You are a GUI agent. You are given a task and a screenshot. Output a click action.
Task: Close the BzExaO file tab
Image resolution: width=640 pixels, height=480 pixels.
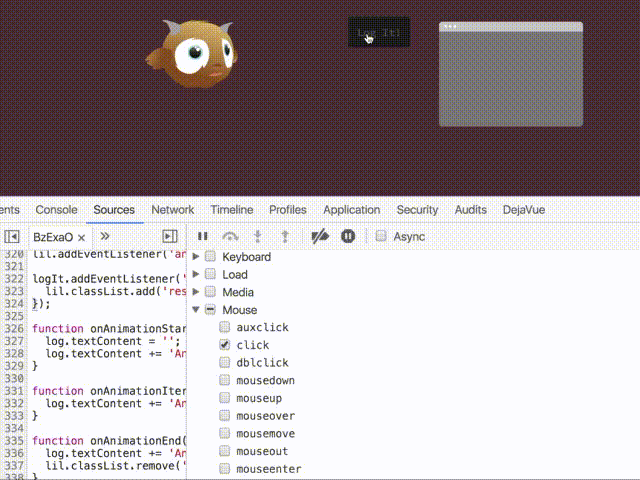click(x=81, y=238)
